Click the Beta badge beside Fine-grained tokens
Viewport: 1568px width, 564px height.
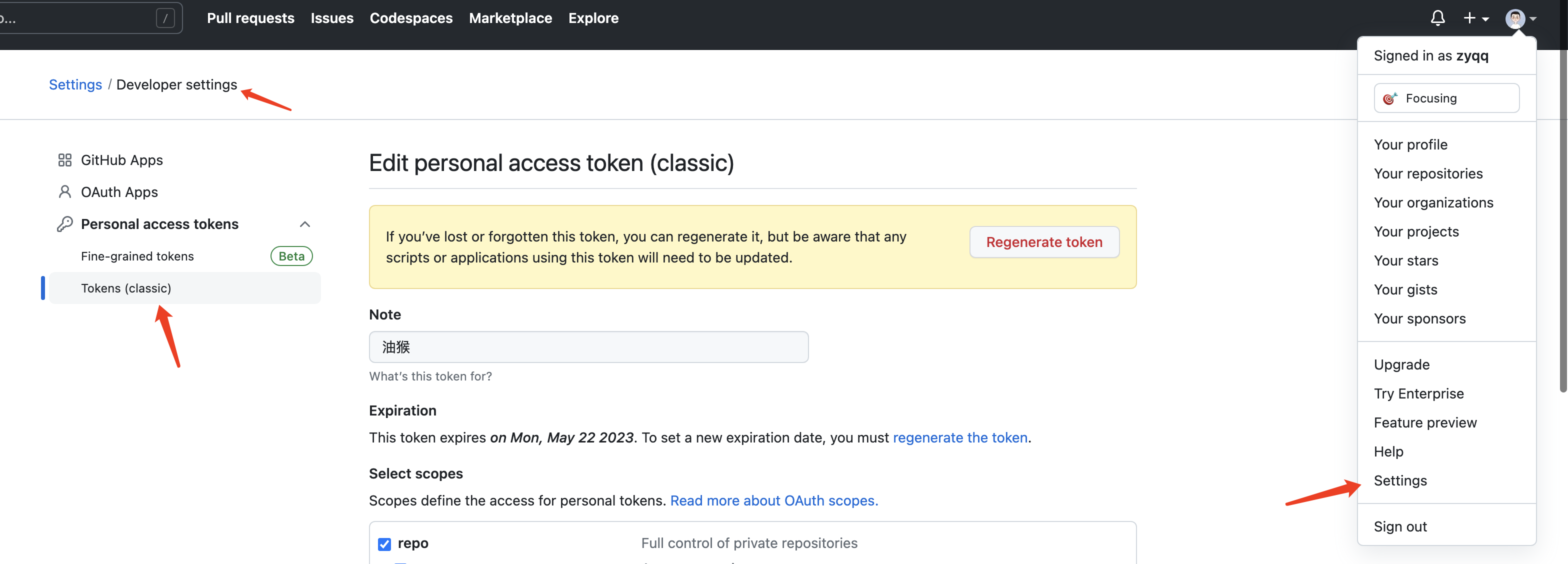click(x=291, y=256)
